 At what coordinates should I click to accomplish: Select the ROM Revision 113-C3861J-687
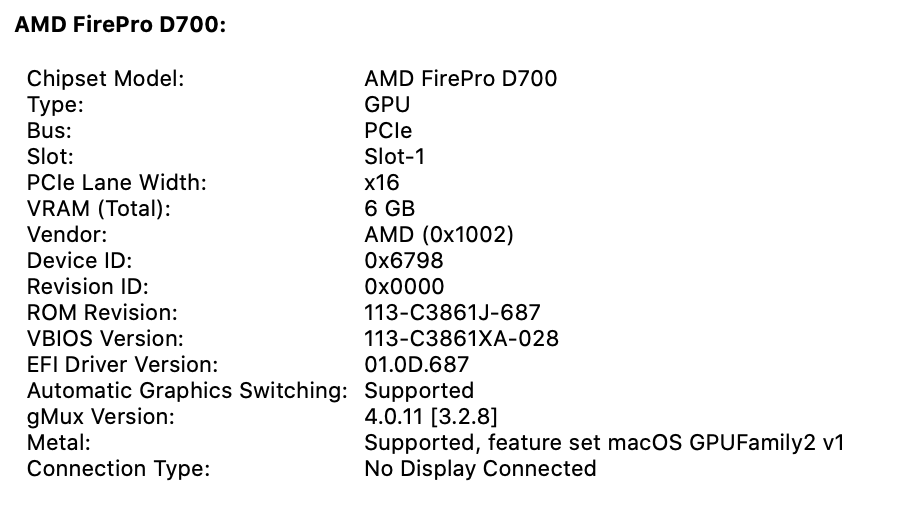click(453, 312)
